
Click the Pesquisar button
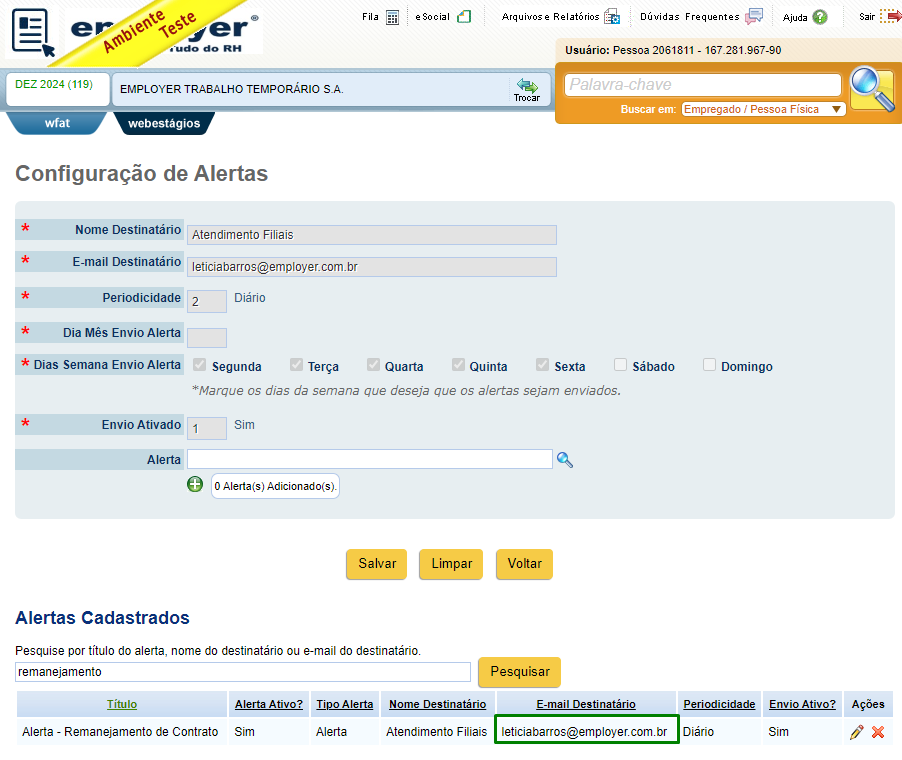tap(519, 672)
